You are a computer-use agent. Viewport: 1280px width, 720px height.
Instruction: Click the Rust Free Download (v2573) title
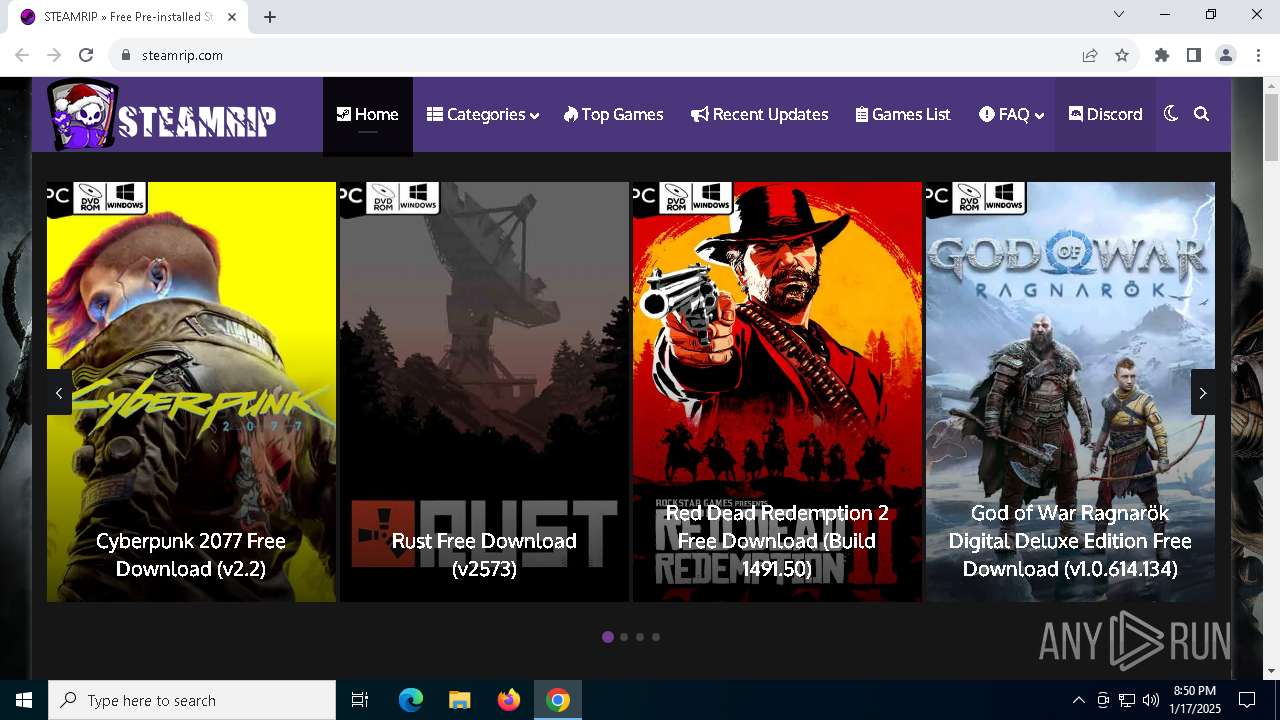[484, 554]
